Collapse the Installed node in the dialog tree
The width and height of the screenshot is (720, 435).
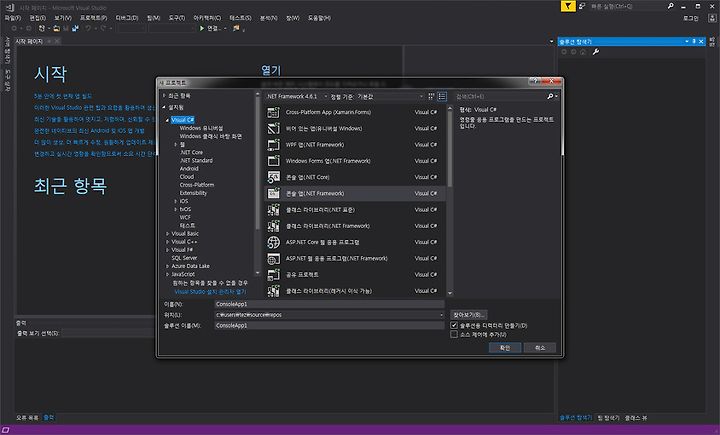[x=164, y=107]
